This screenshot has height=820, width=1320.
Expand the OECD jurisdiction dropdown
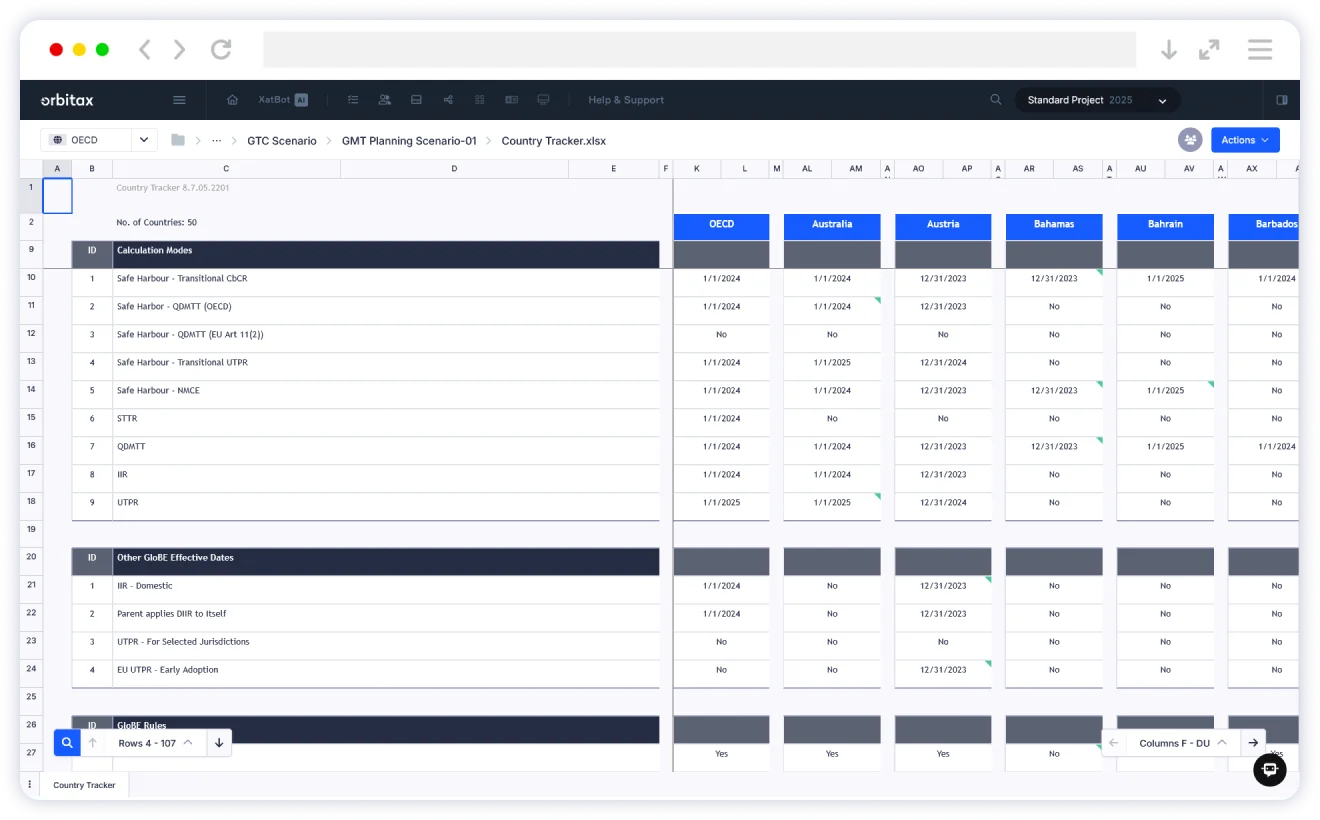[x=144, y=140]
